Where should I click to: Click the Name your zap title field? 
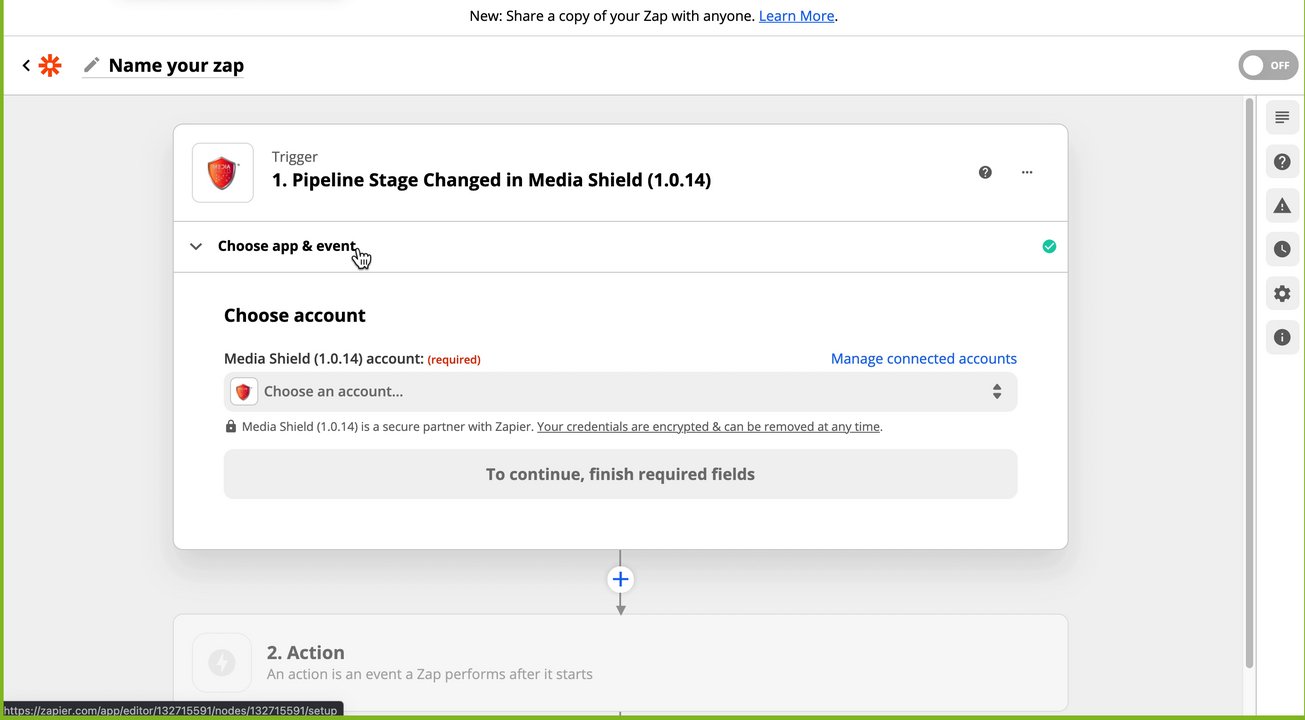pos(176,66)
